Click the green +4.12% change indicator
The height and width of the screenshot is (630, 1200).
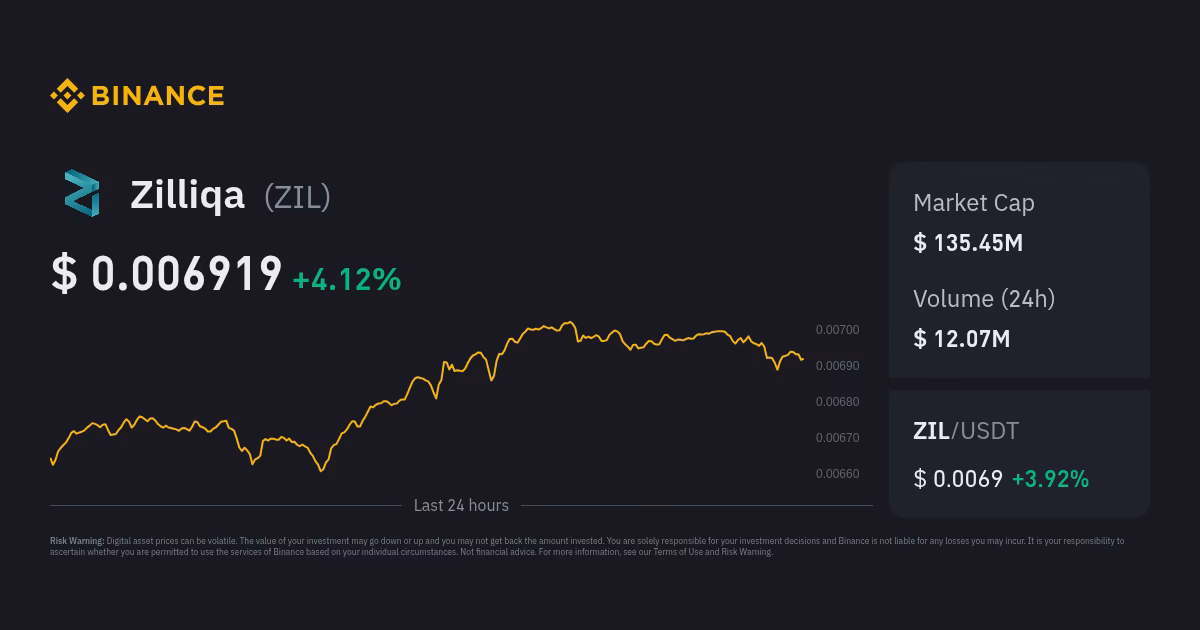pyautogui.click(x=346, y=280)
